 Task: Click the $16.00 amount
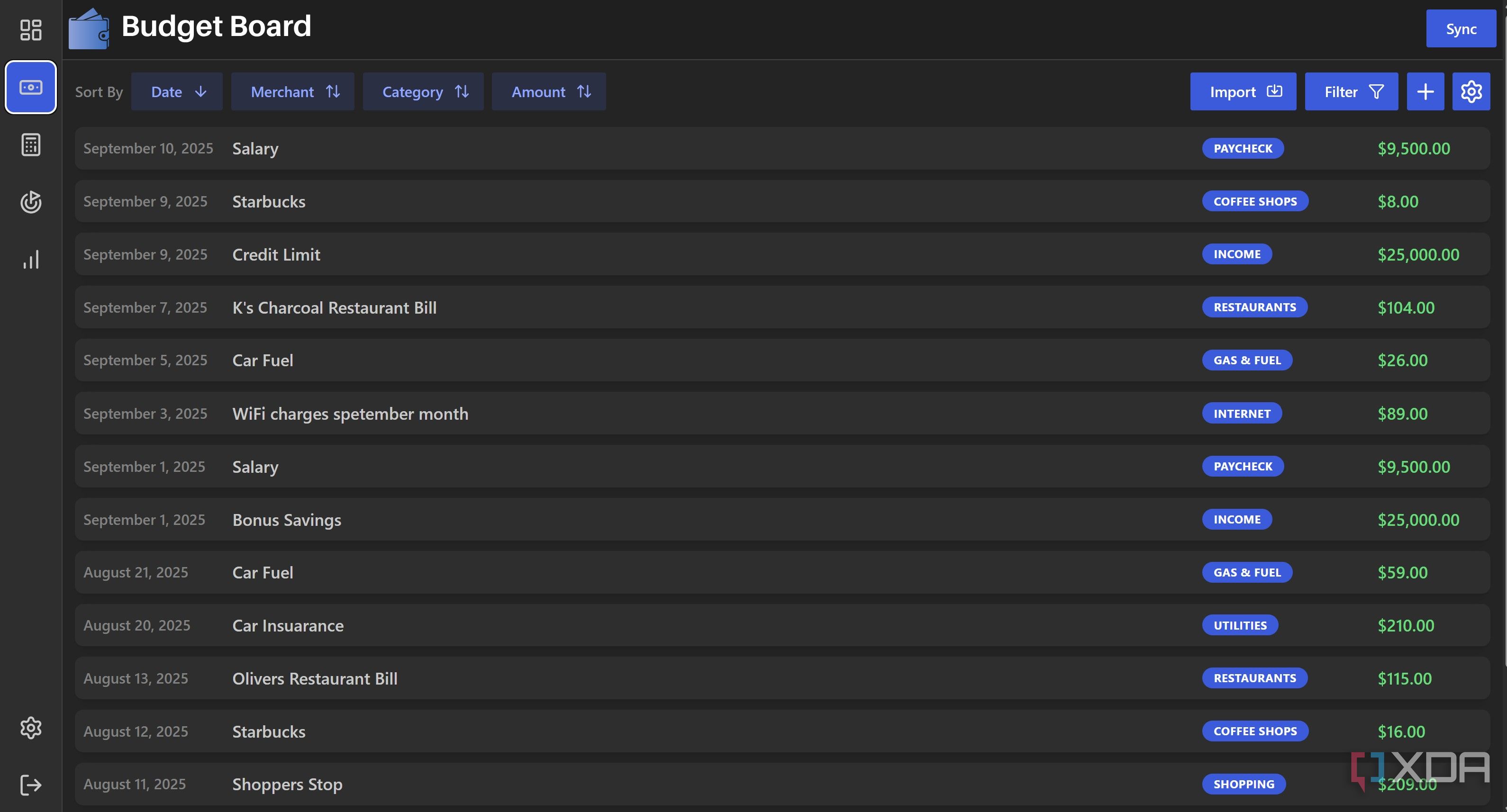[1401, 732]
